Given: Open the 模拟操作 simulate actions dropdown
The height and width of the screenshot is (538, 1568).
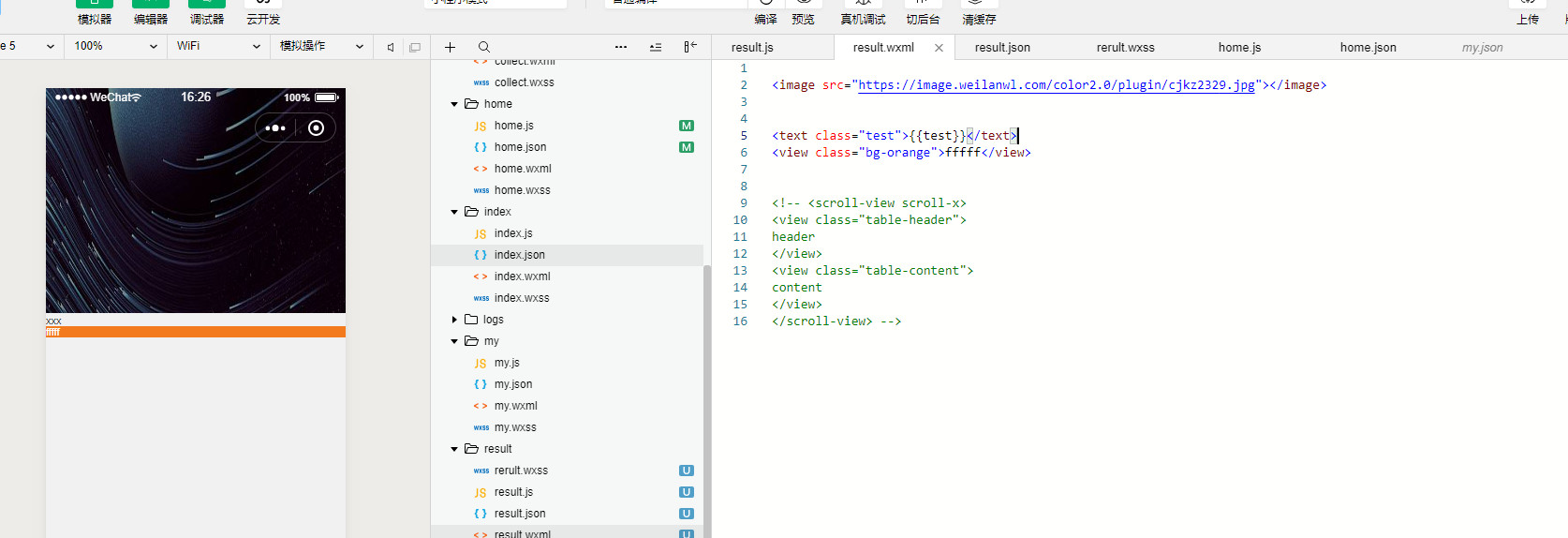Looking at the screenshot, I should [321, 46].
